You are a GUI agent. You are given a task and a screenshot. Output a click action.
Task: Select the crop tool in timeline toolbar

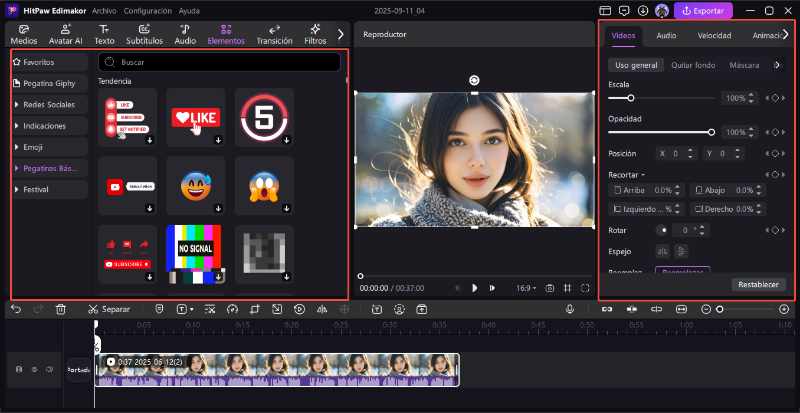(x=255, y=309)
